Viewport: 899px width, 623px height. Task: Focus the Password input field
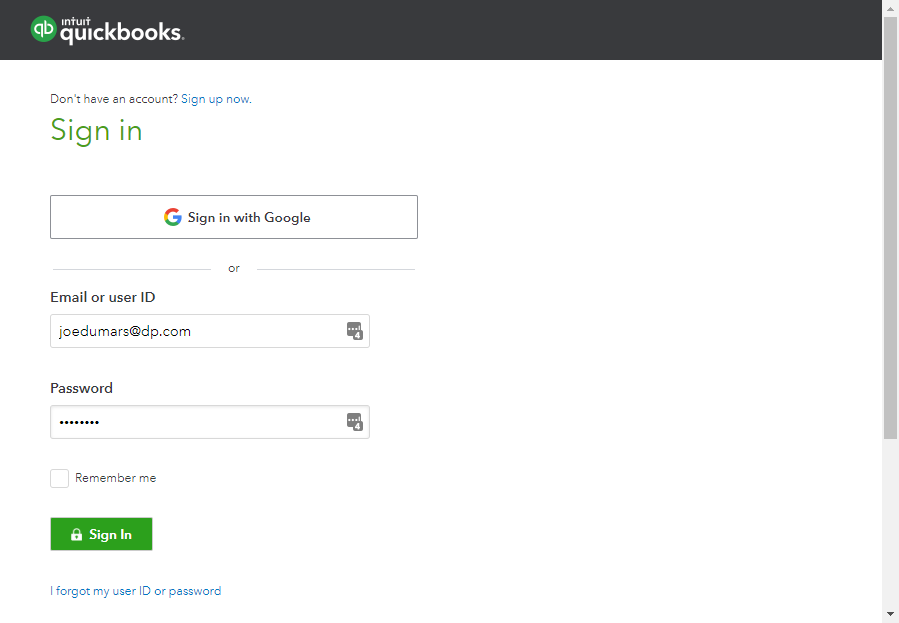tap(195, 422)
